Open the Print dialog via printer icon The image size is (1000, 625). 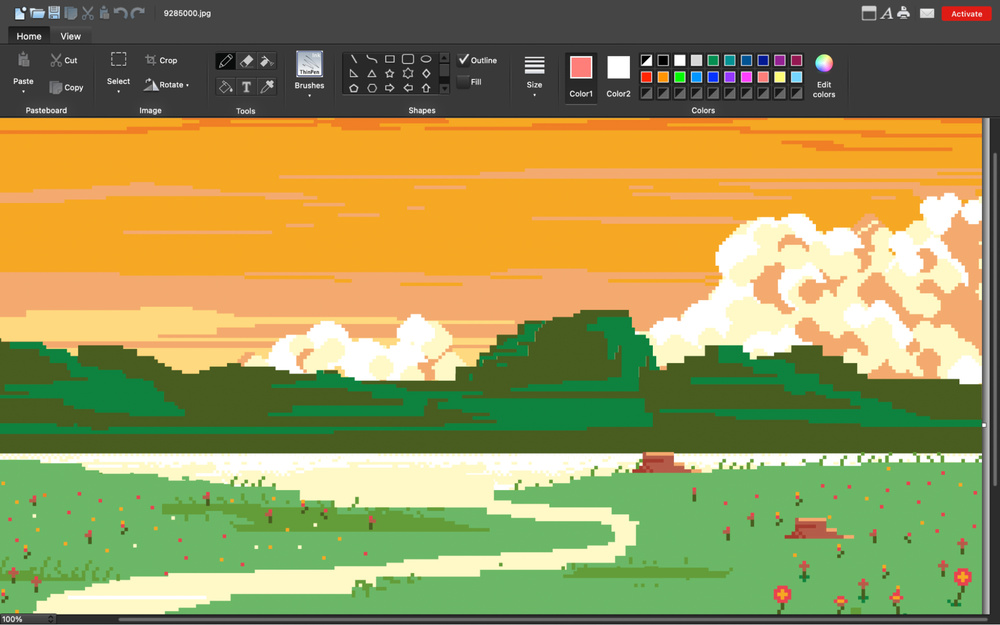(x=902, y=13)
